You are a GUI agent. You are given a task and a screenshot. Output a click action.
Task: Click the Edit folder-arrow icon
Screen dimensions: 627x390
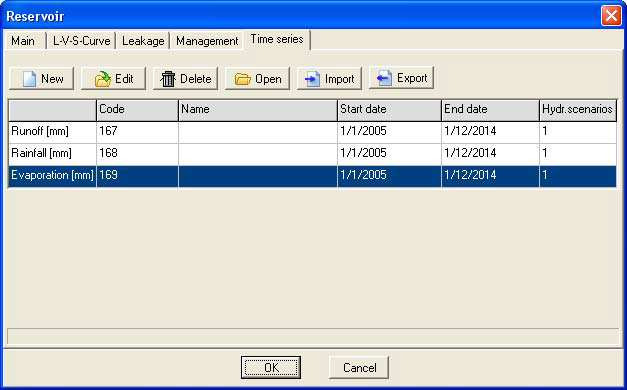click(x=103, y=79)
